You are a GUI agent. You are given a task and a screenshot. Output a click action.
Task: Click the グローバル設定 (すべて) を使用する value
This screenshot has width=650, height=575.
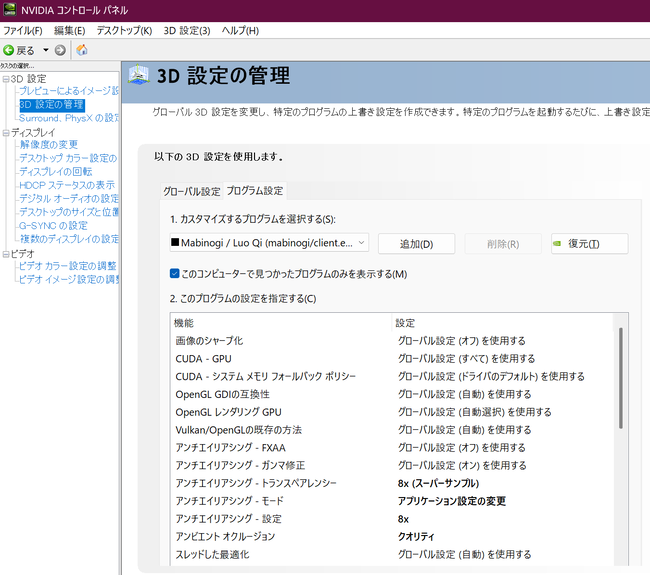tap(466, 359)
